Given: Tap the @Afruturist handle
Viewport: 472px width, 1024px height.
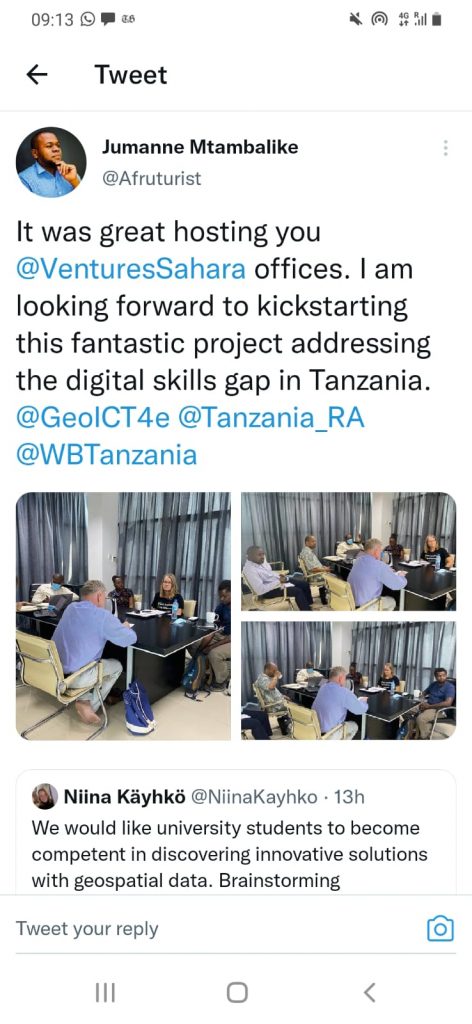Looking at the screenshot, I should (151, 178).
